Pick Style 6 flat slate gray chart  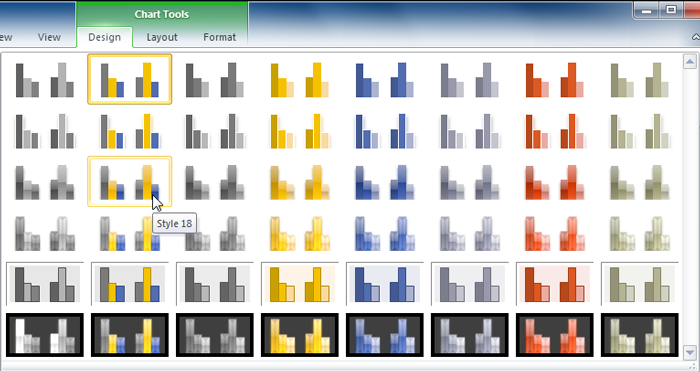tap(470, 79)
